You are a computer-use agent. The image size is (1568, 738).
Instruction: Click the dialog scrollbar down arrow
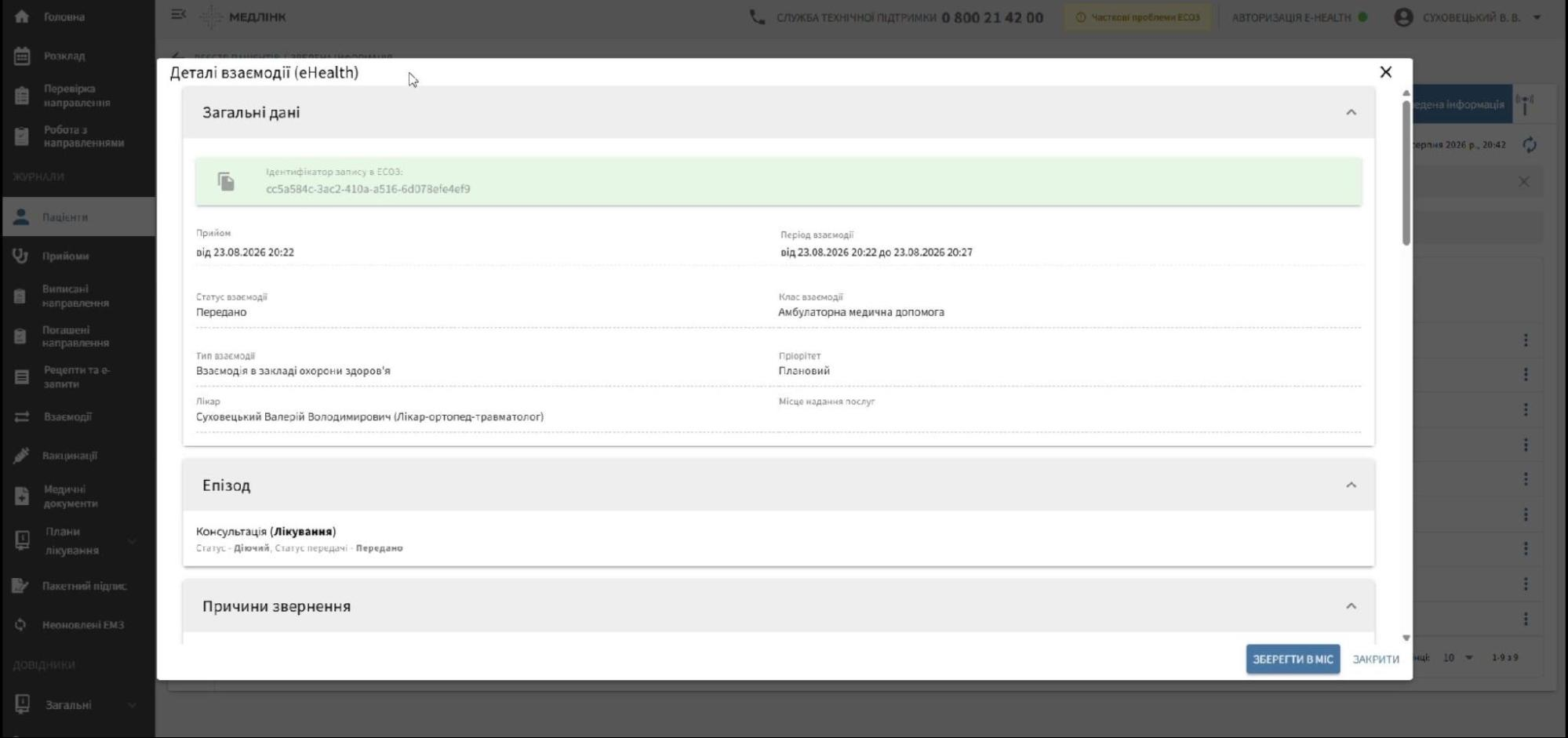click(1406, 638)
